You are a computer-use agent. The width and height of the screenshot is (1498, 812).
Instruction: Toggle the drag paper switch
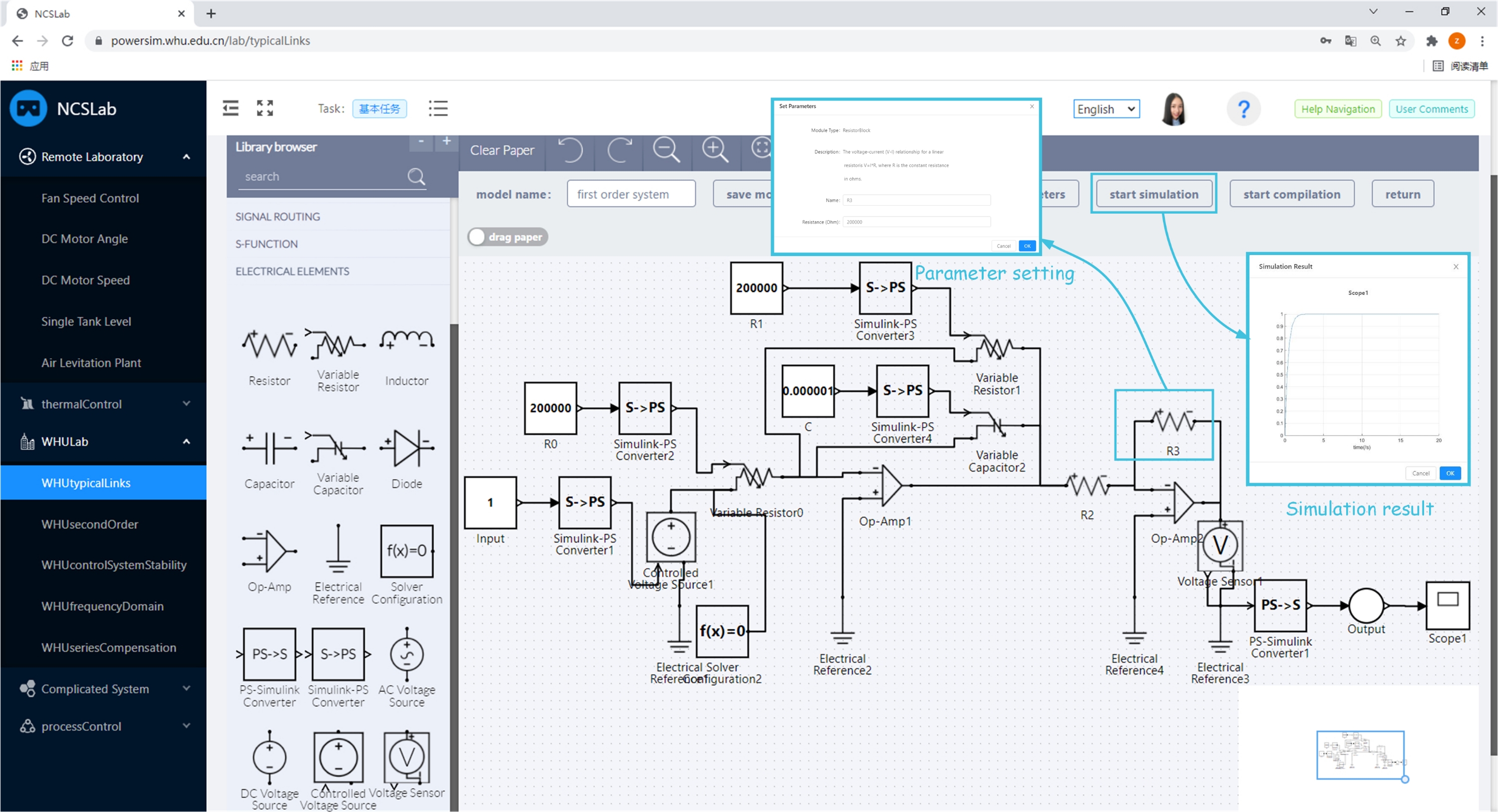(x=507, y=237)
